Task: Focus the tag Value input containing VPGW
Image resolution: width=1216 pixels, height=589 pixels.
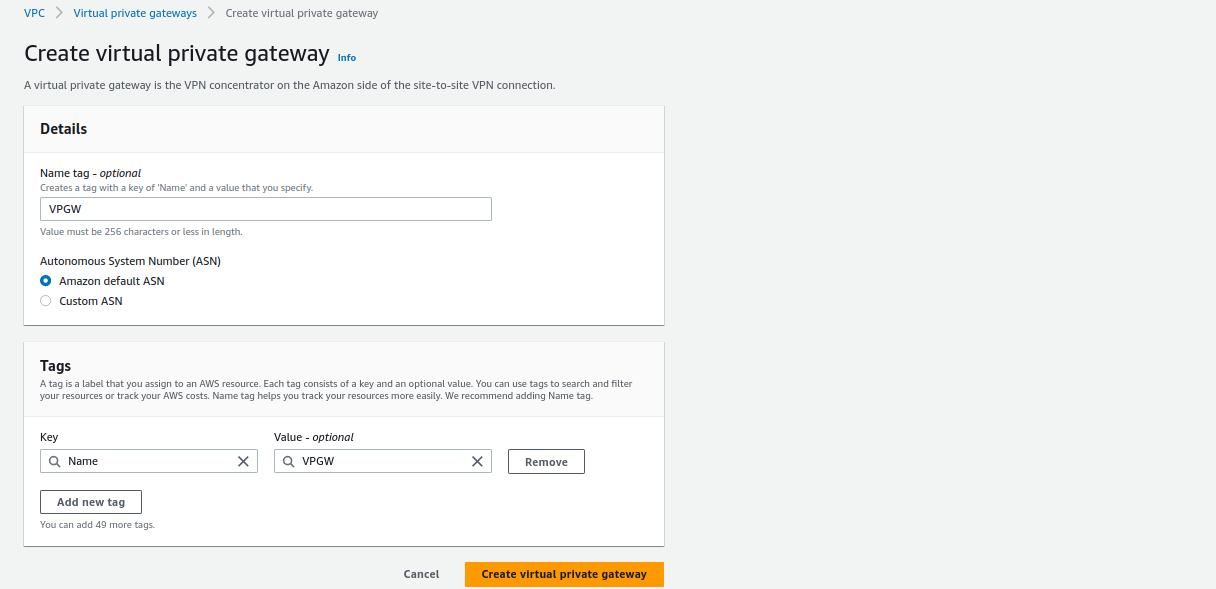Action: click(382, 461)
